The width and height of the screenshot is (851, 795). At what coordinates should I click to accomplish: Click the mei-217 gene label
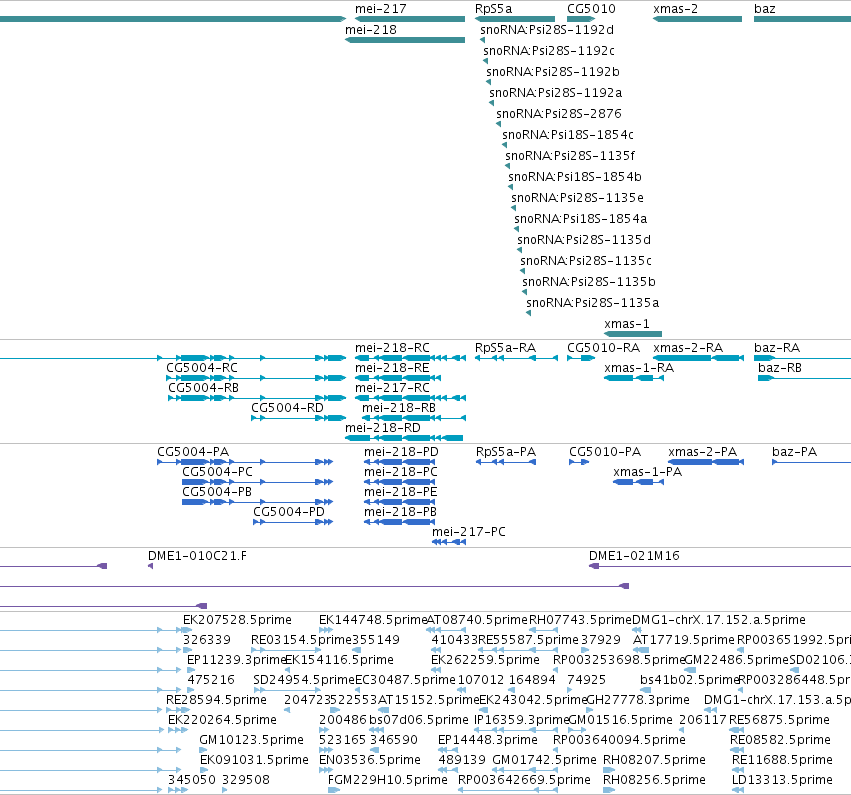pyautogui.click(x=380, y=9)
